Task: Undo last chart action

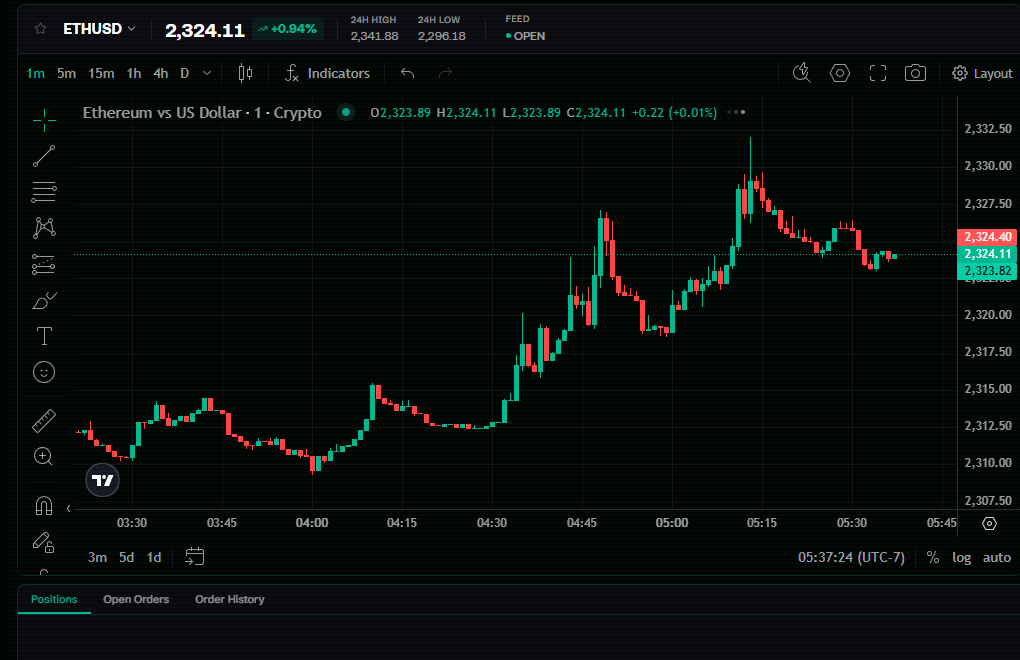Action: [408, 73]
